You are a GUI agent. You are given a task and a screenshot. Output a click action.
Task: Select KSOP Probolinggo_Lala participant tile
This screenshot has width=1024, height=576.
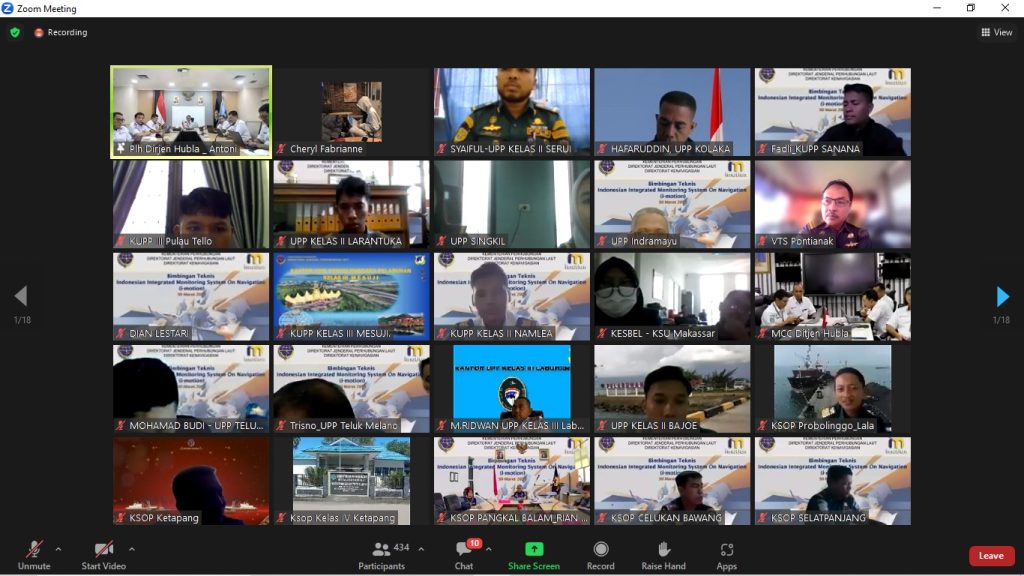[x=832, y=388]
